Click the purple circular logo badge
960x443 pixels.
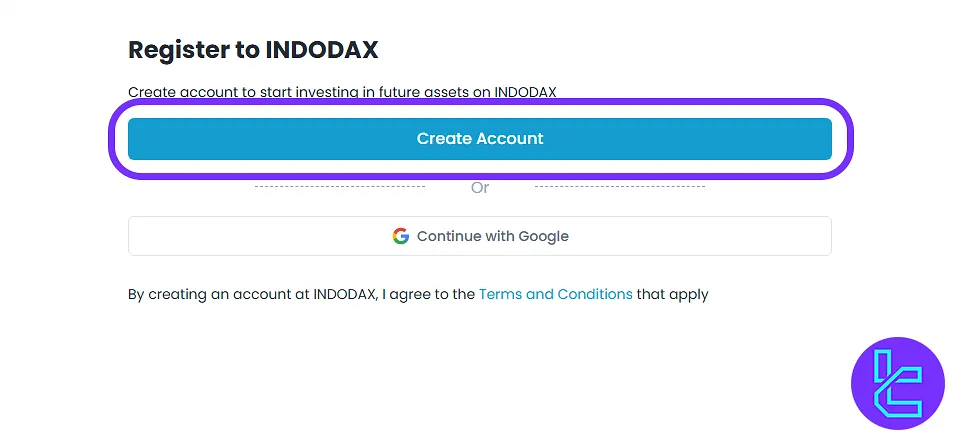[897, 384]
